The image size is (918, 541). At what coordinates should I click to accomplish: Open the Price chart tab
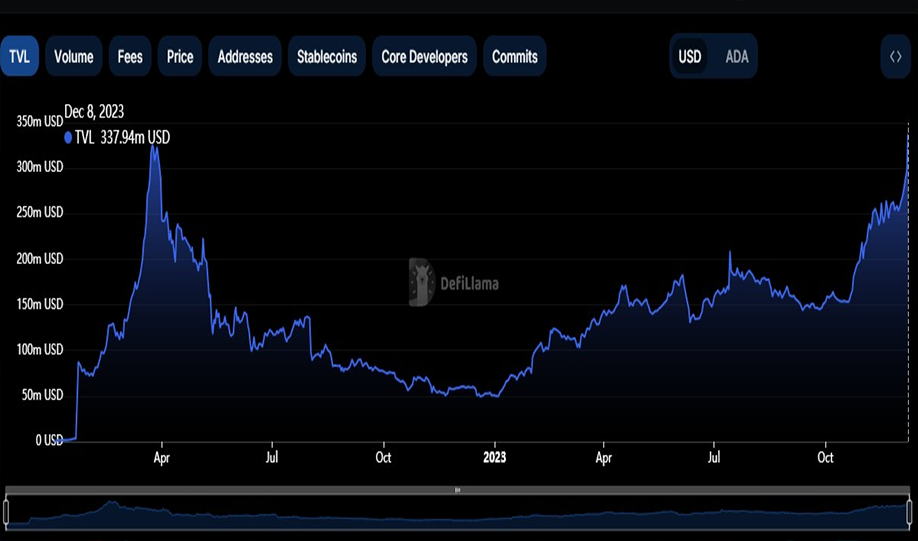point(180,56)
